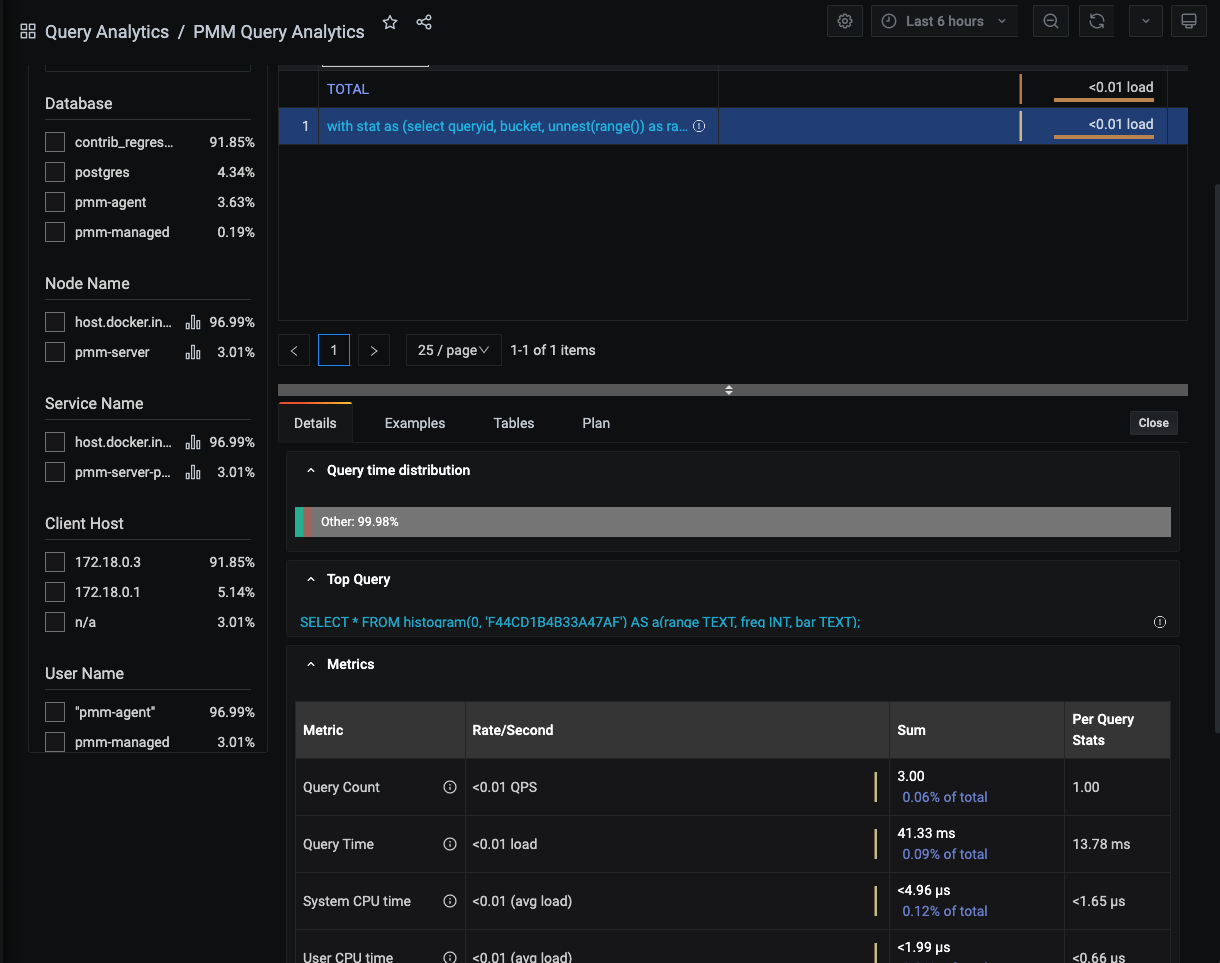
Task: Open the Last 6 hours time picker
Action: (x=944, y=21)
